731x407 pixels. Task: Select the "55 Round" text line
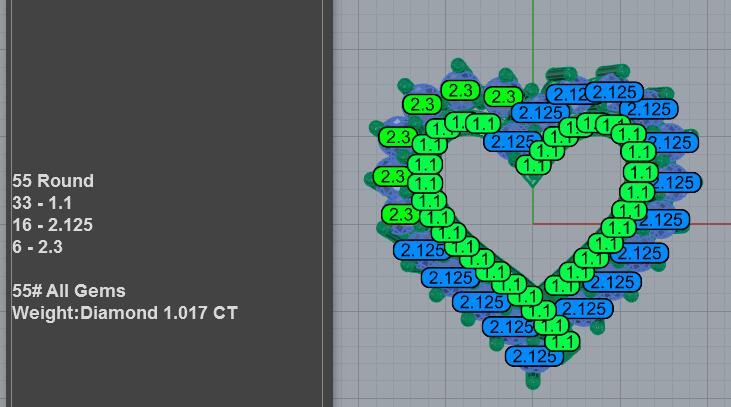[53, 181]
